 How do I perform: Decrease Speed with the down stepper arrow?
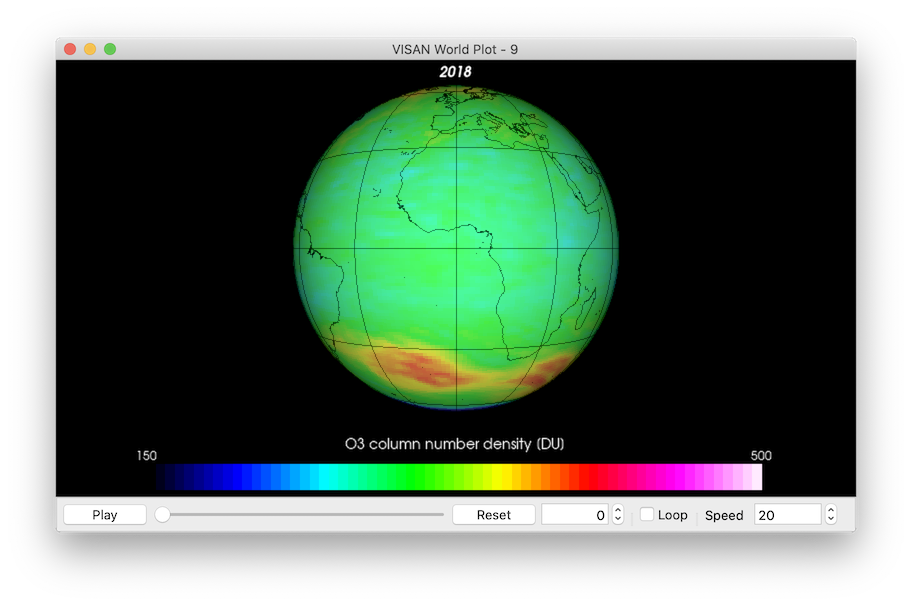(x=831, y=519)
